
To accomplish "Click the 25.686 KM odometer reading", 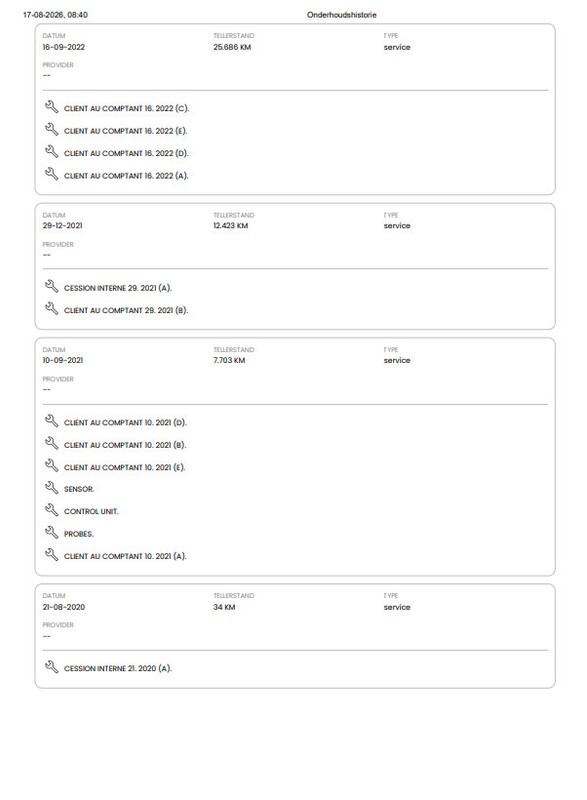I will click(x=232, y=47).
